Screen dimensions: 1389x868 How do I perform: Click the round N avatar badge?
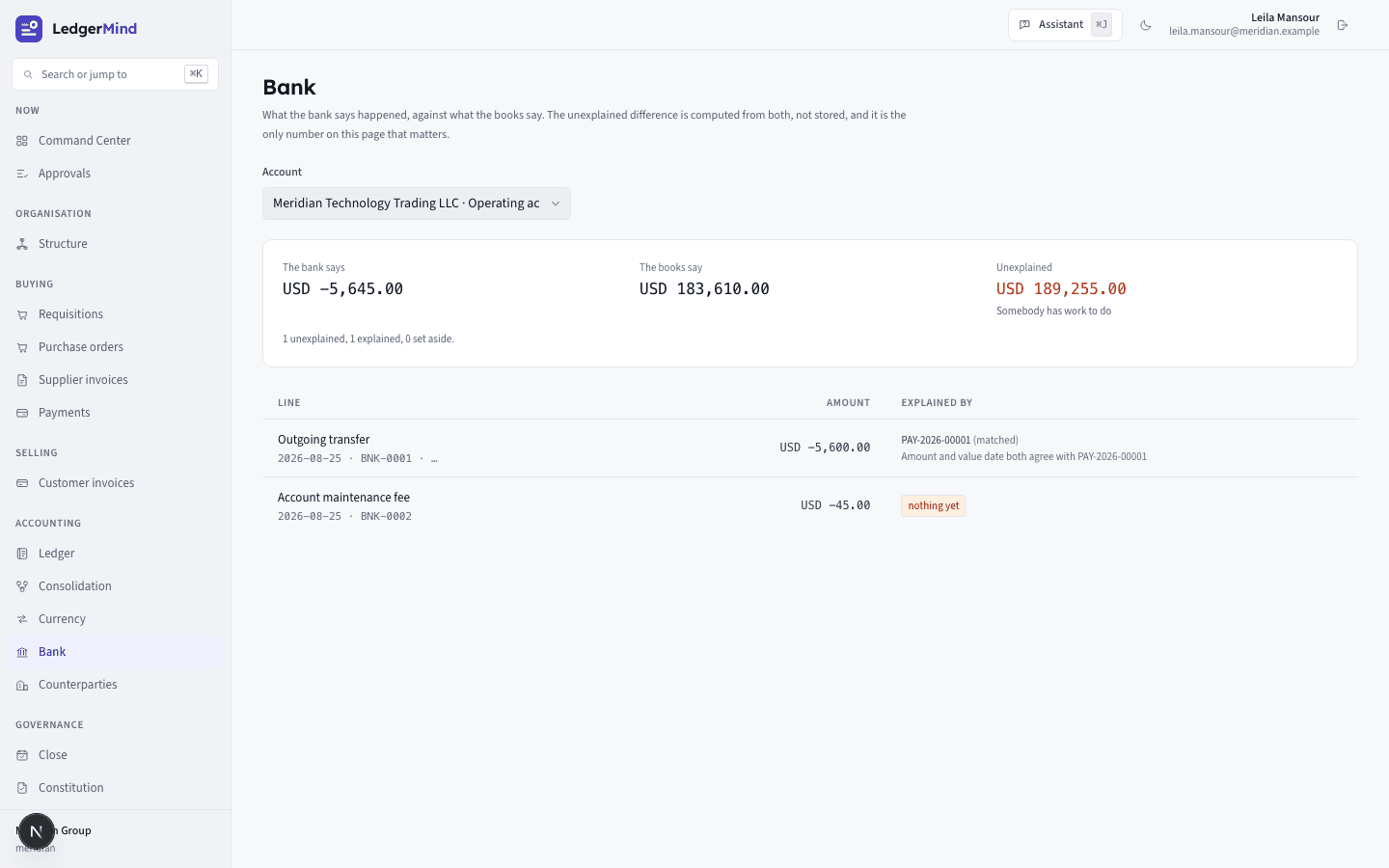click(x=37, y=831)
